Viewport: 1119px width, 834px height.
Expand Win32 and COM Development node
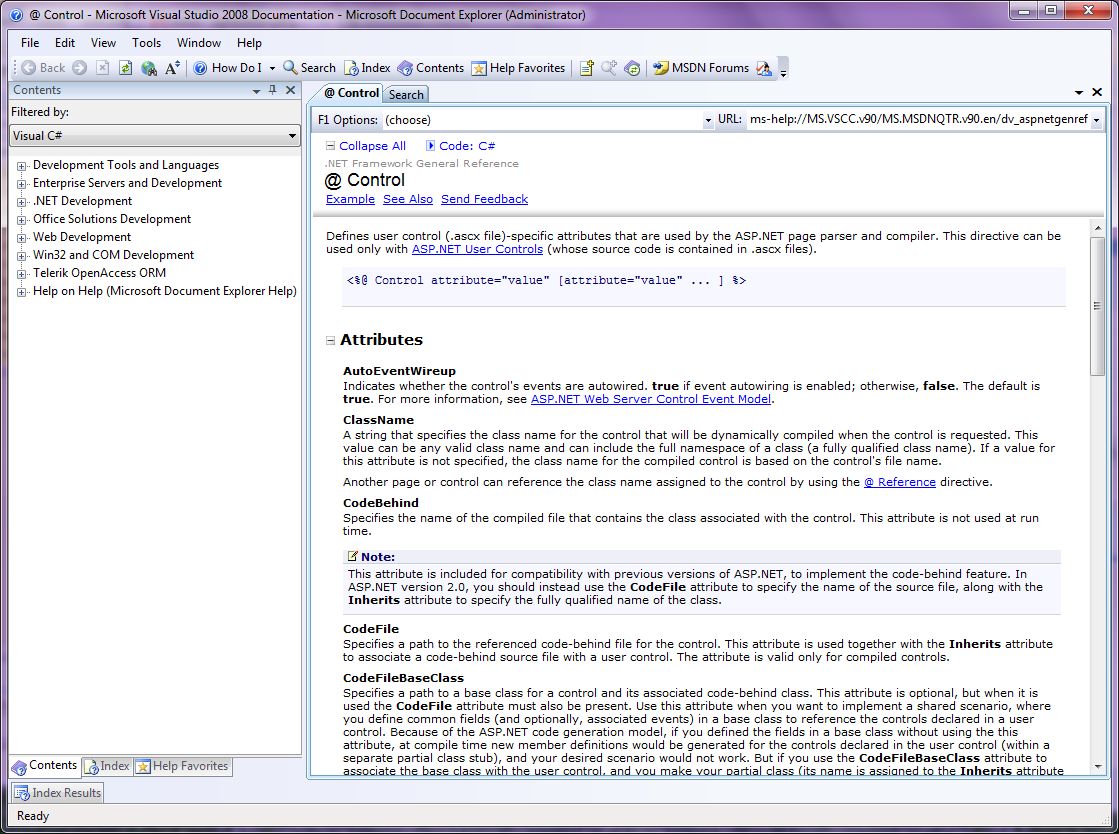21,255
